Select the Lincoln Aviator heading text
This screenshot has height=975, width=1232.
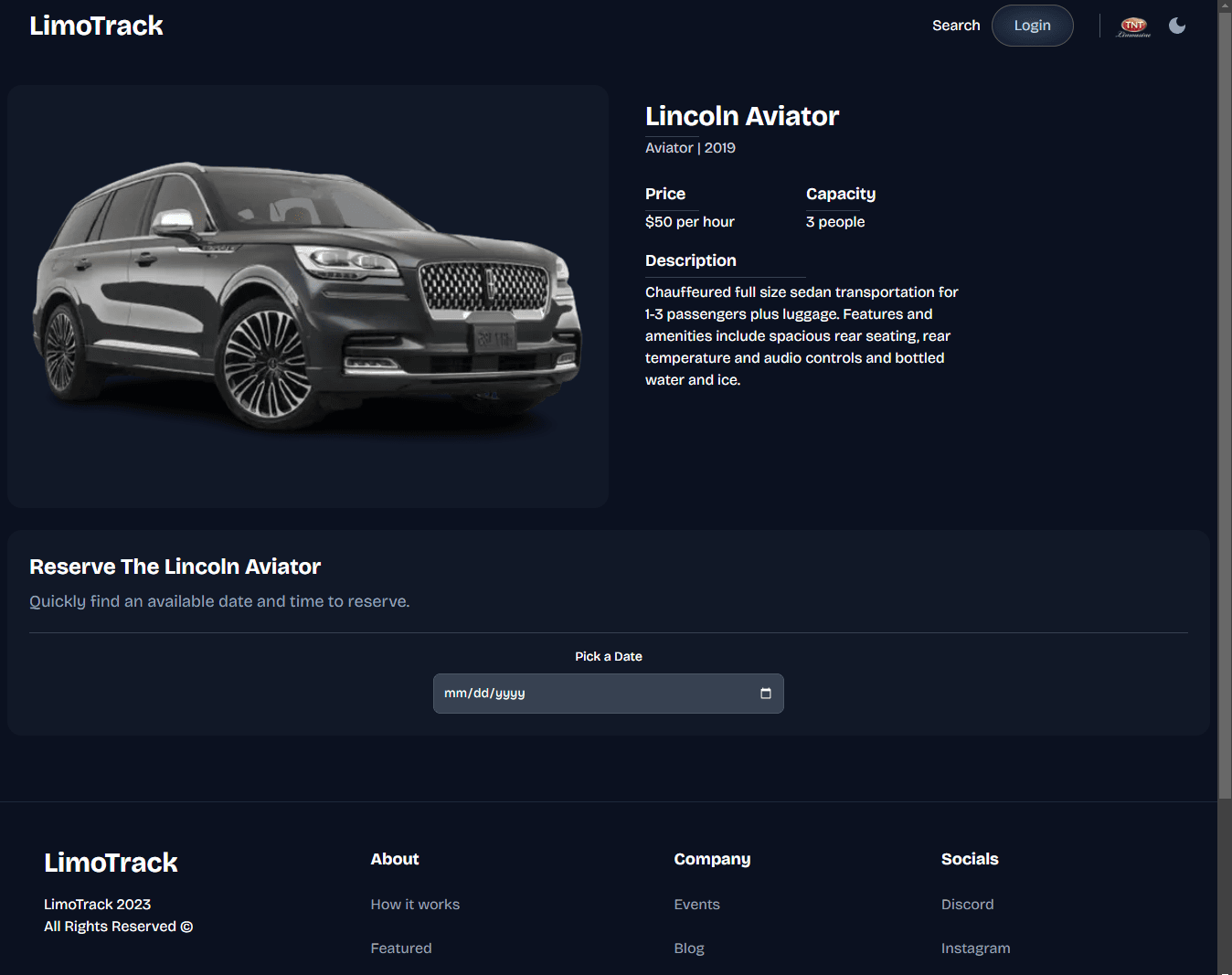742,116
